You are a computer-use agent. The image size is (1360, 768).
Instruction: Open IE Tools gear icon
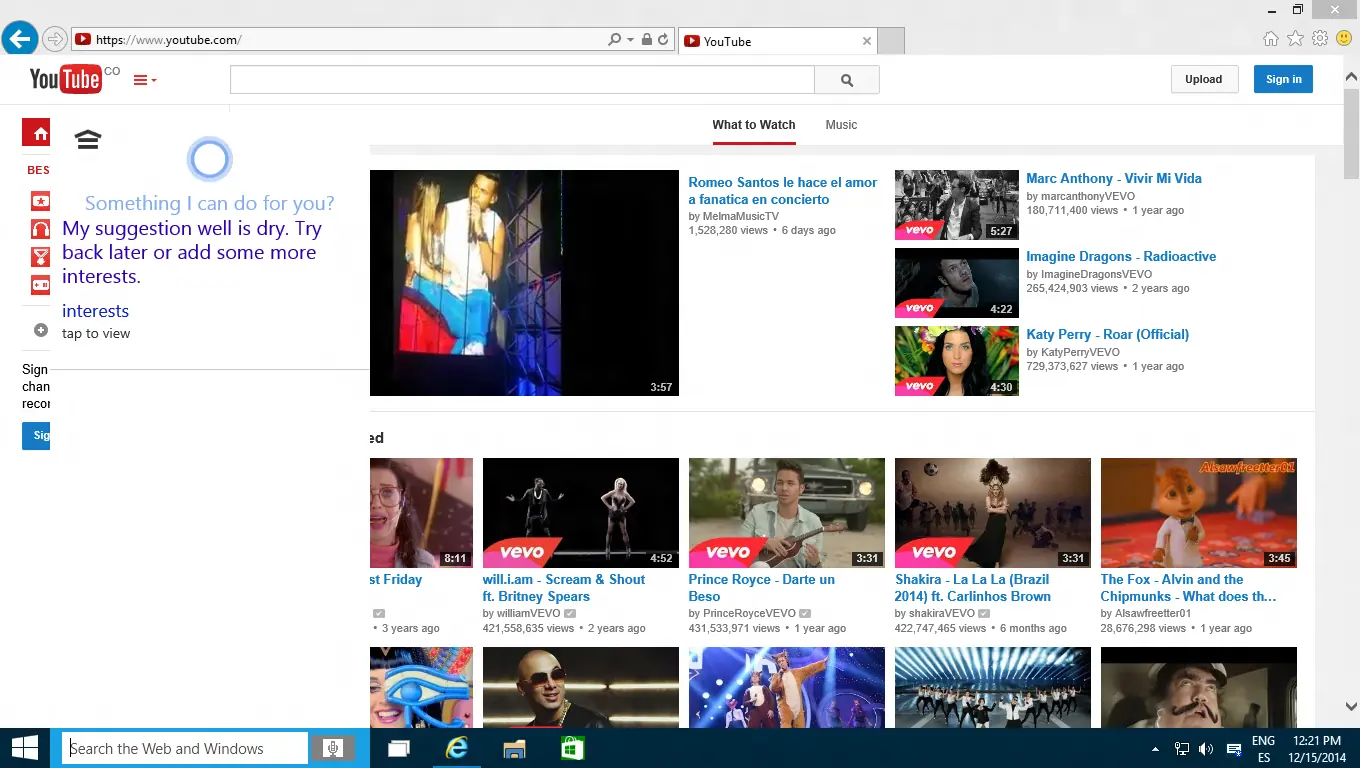click(1320, 38)
